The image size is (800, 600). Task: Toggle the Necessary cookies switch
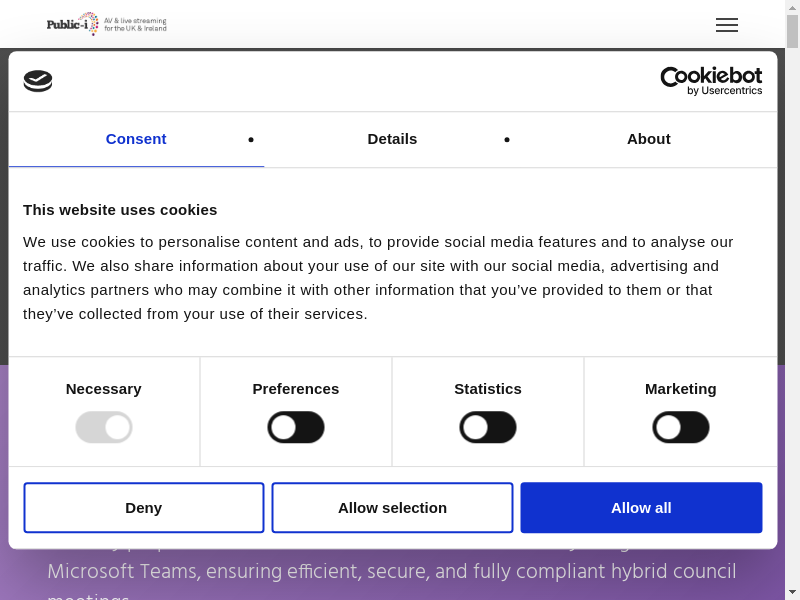click(104, 427)
